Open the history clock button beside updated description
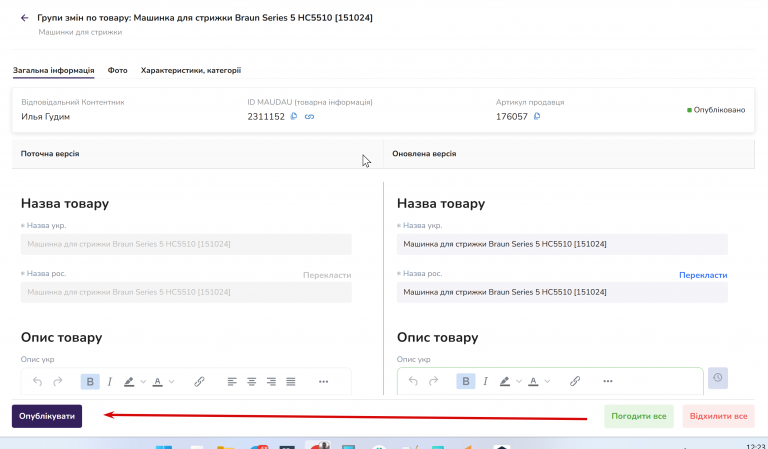This screenshot has height=449, width=768. (718, 378)
